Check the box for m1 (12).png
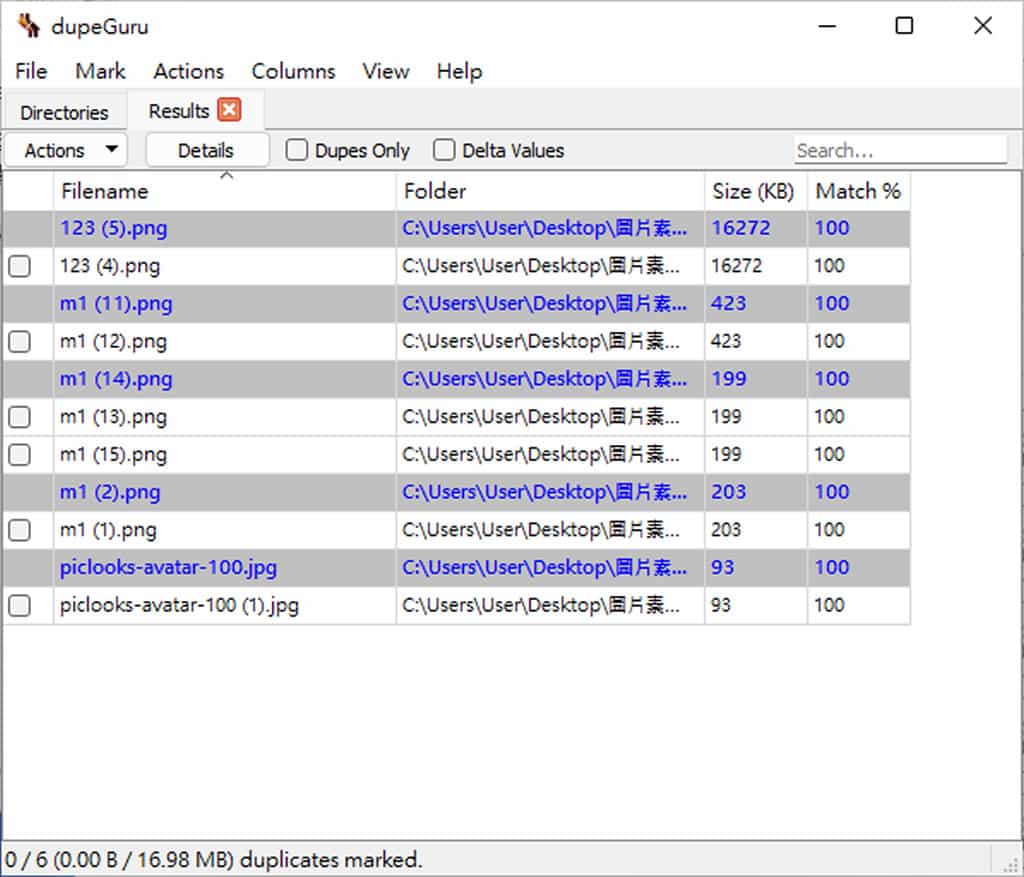The image size is (1024, 877). [x=19, y=342]
